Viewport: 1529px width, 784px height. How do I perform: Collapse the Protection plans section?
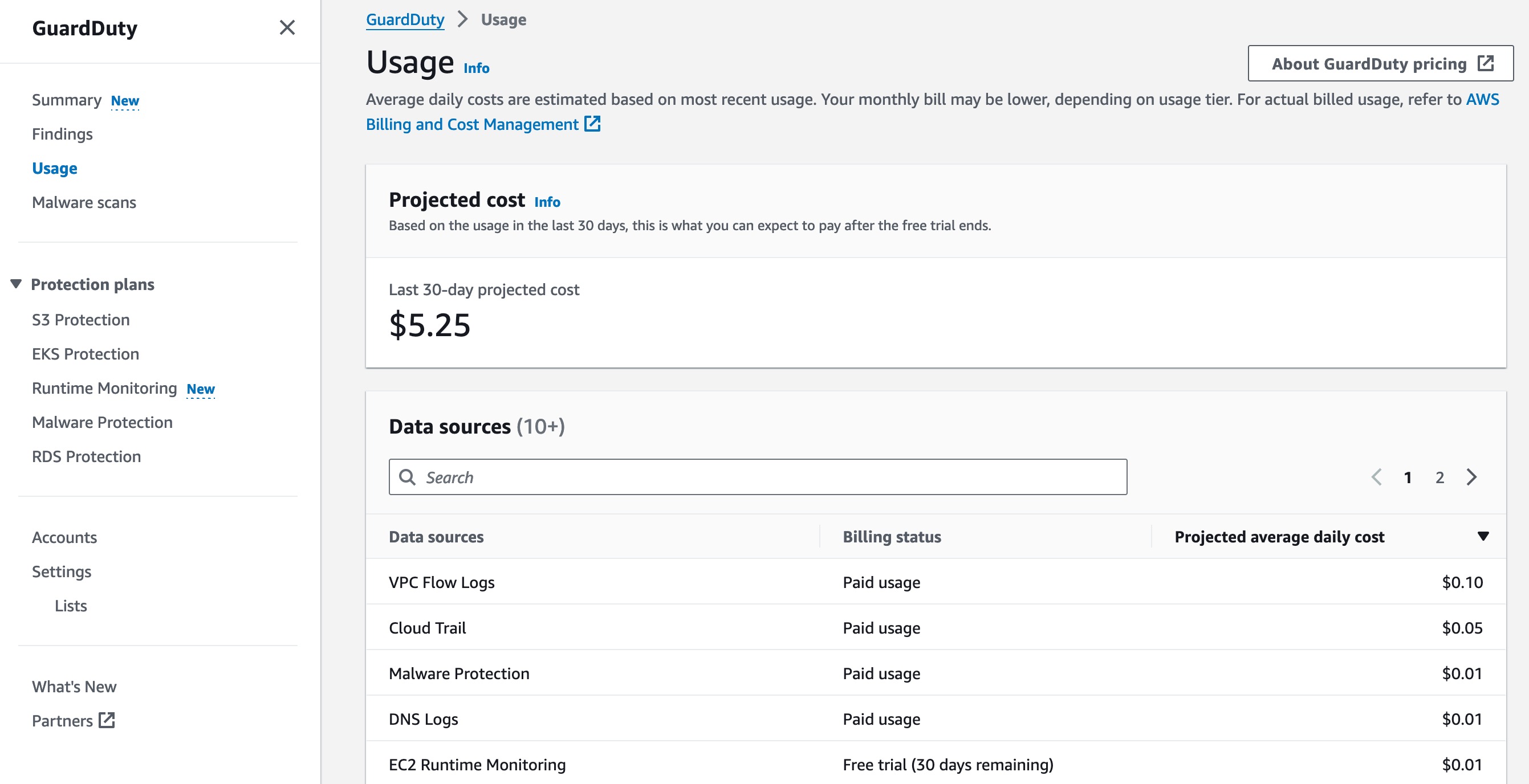16,284
